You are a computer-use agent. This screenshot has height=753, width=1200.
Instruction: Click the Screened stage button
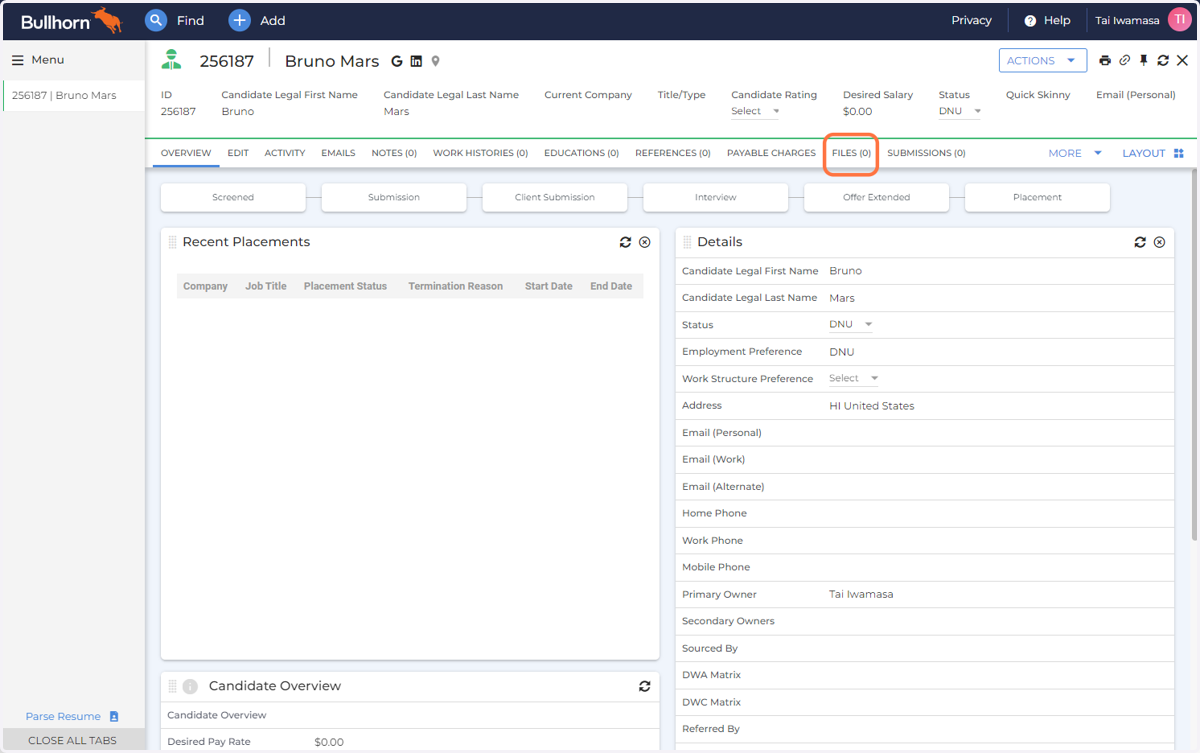click(x=233, y=197)
